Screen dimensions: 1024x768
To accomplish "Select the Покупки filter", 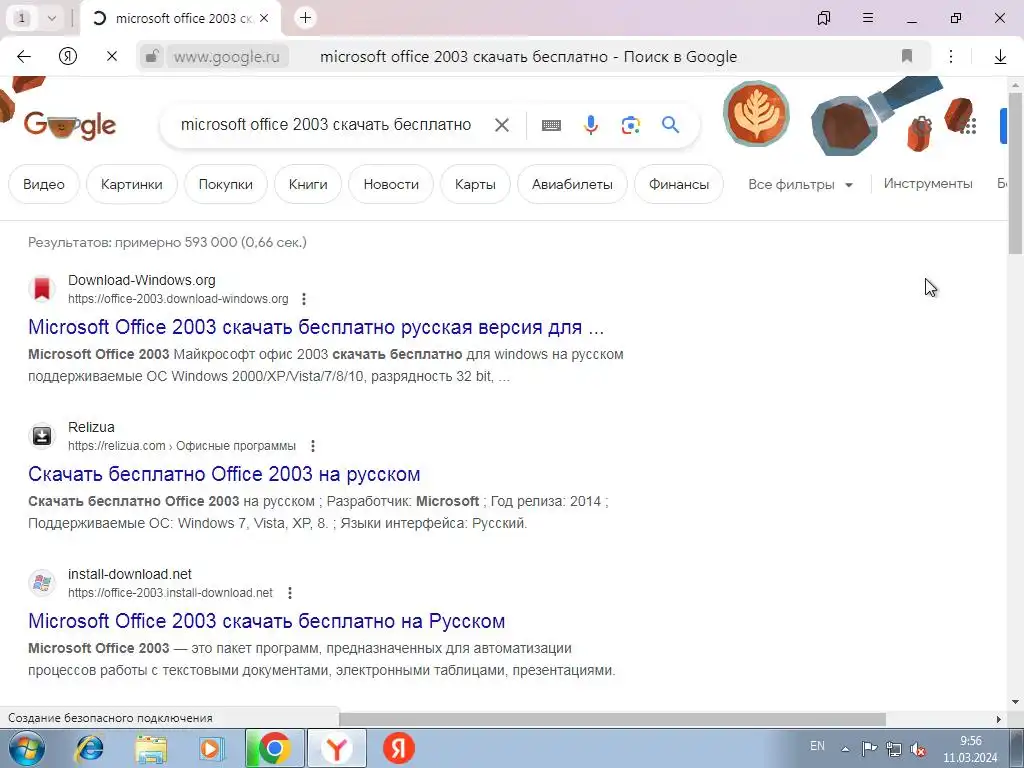I will [x=226, y=184].
